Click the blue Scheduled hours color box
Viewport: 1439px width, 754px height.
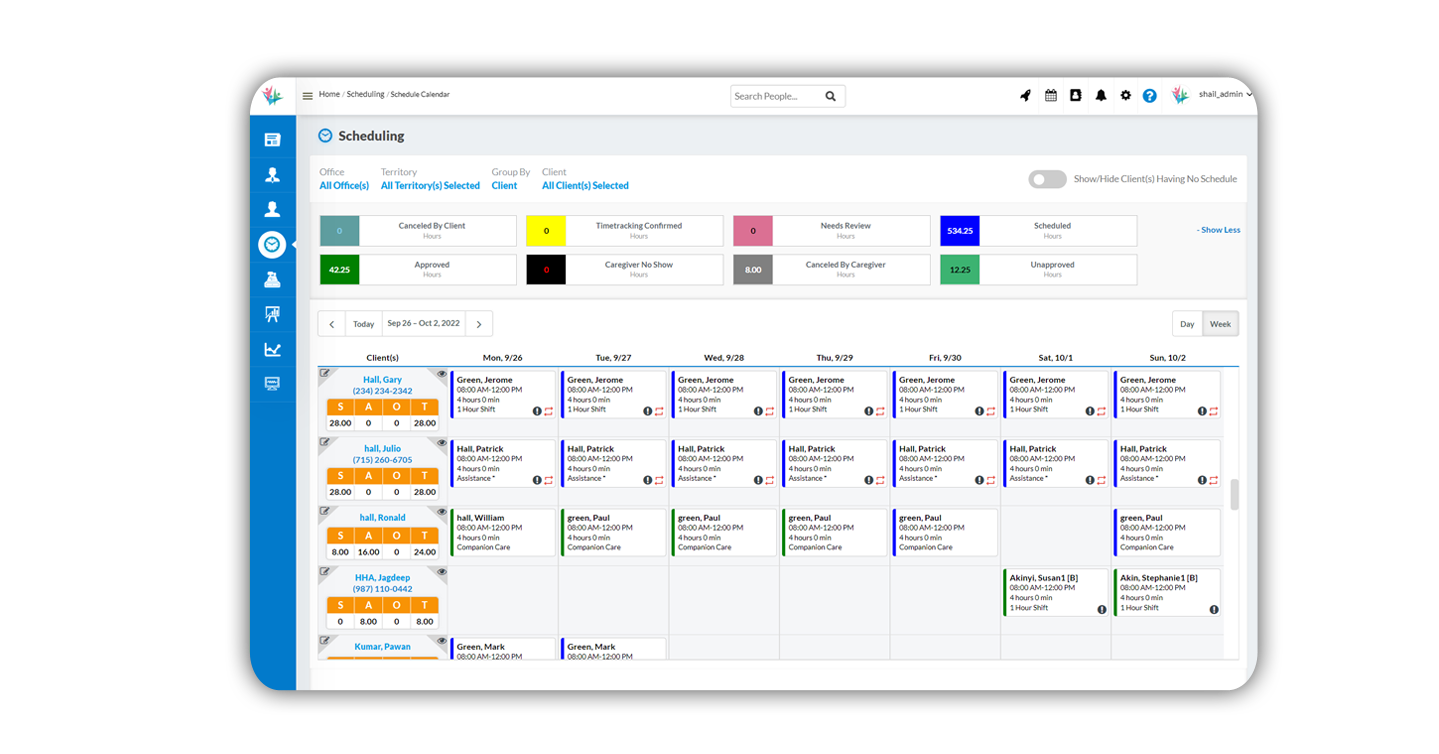959,231
